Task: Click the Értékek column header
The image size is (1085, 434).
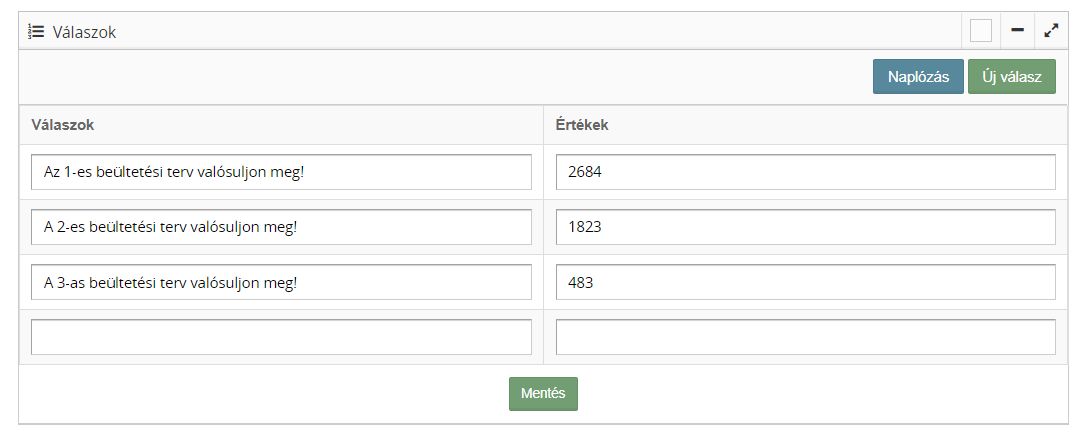Action: point(582,125)
